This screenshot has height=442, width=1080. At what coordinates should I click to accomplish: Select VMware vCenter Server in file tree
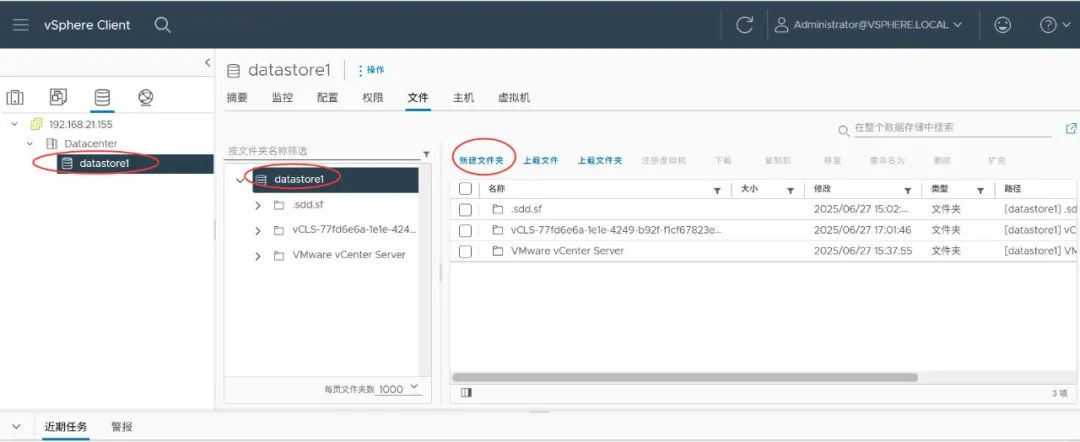349,255
